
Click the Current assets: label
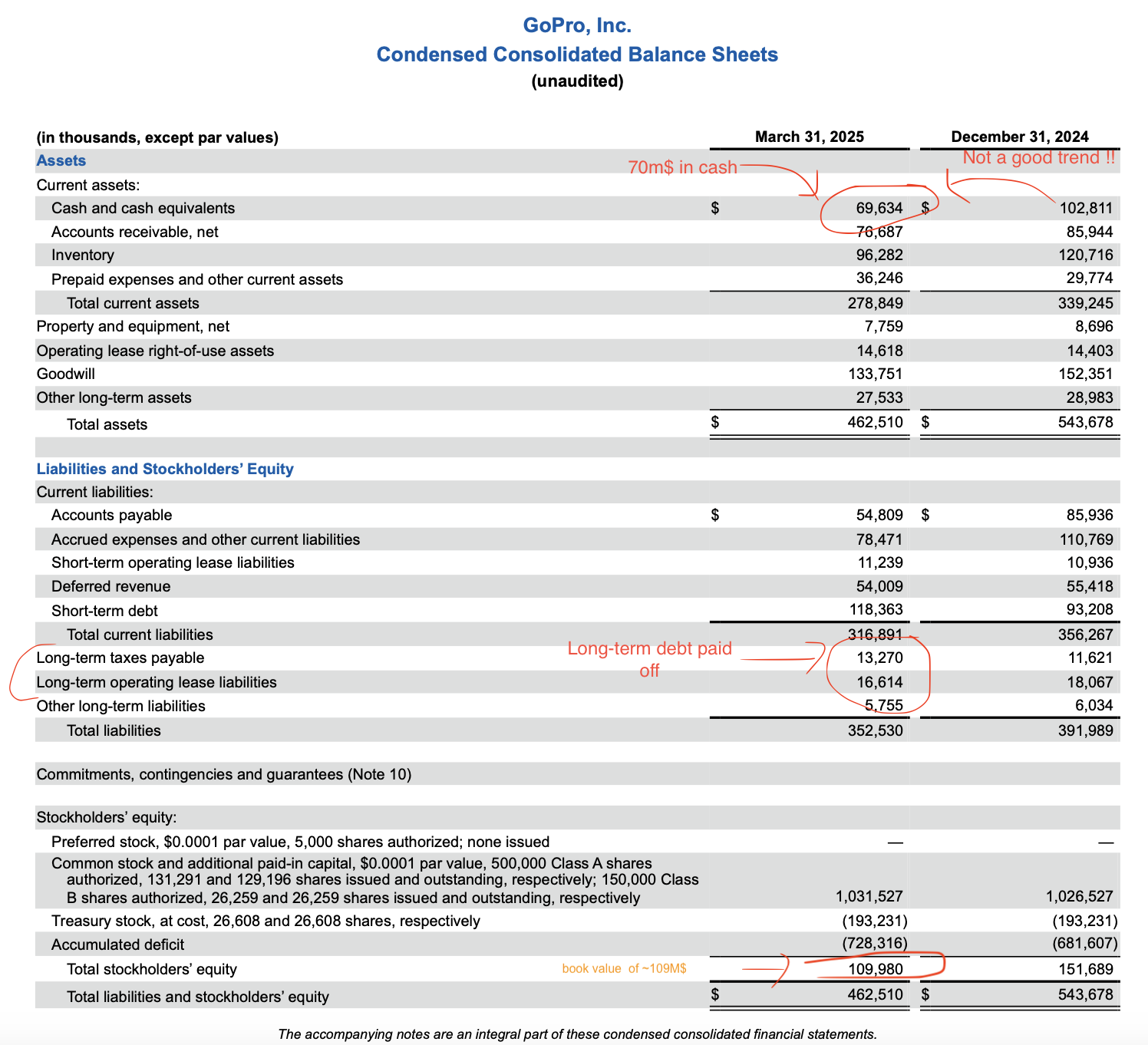point(88,185)
